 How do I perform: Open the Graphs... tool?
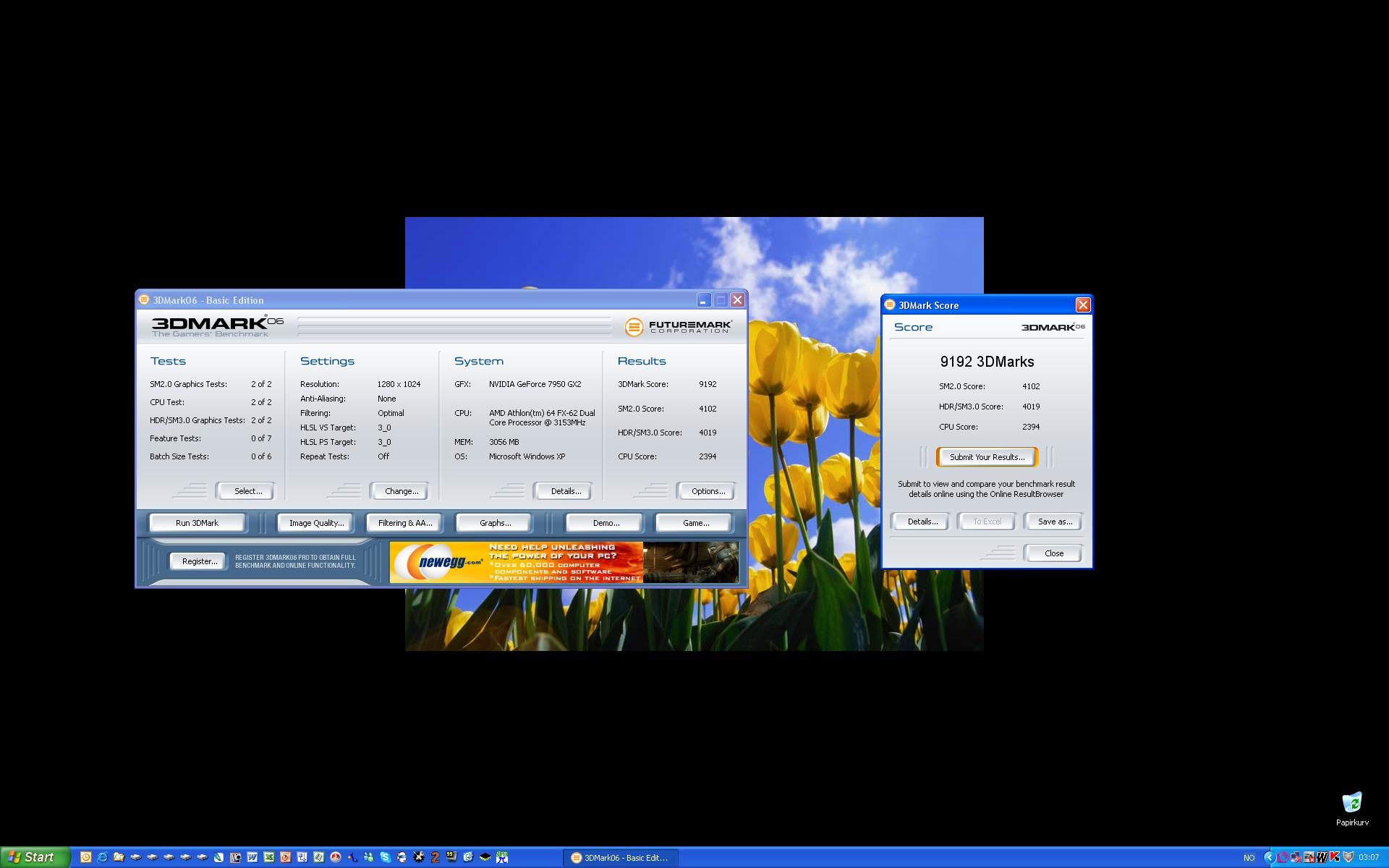495,523
